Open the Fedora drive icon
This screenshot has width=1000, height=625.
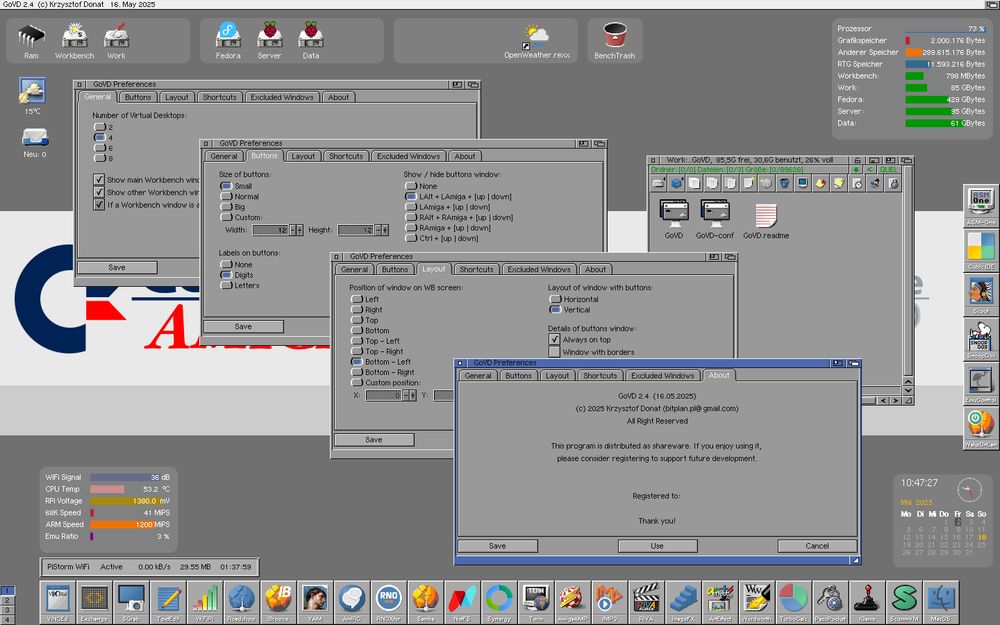pyautogui.click(x=228, y=36)
